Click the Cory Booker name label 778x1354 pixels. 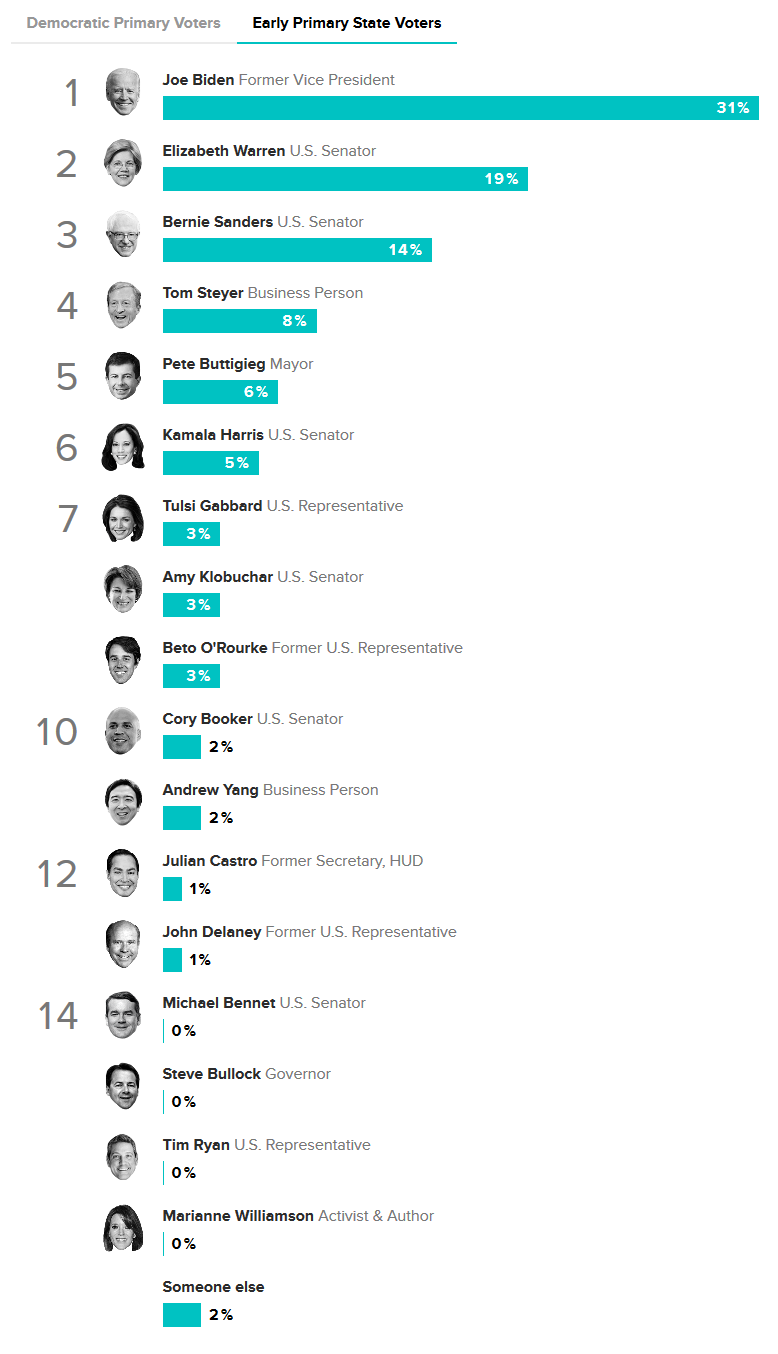click(x=208, y=719)
